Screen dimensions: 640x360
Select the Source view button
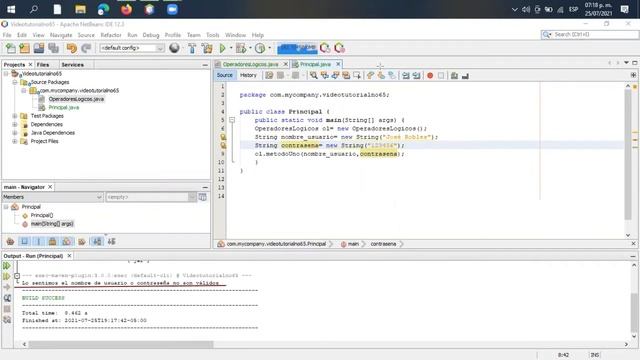[224, 76]
